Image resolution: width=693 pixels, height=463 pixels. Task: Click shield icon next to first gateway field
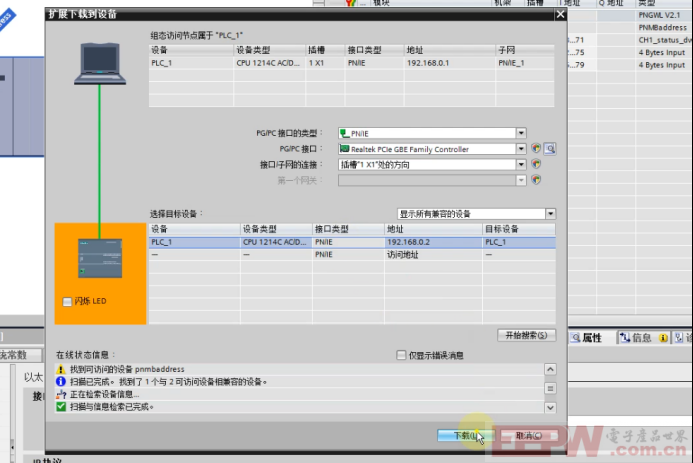point(536,180)
